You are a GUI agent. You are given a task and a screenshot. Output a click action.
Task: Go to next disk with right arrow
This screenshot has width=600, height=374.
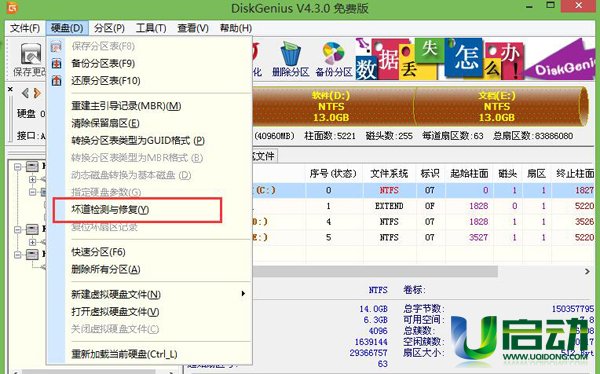pos(37,93)
